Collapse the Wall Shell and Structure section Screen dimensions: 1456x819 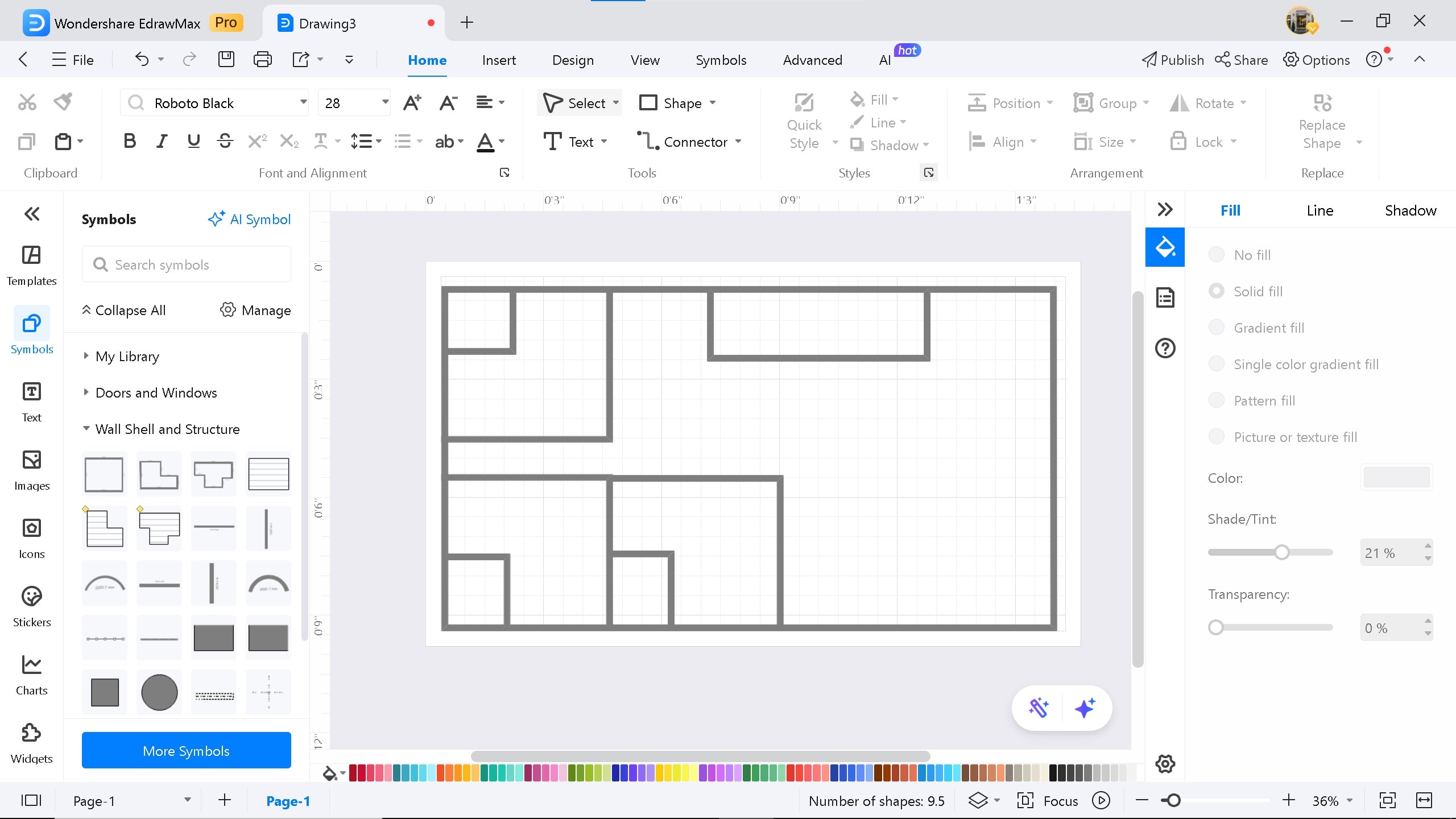pos(162,429)
